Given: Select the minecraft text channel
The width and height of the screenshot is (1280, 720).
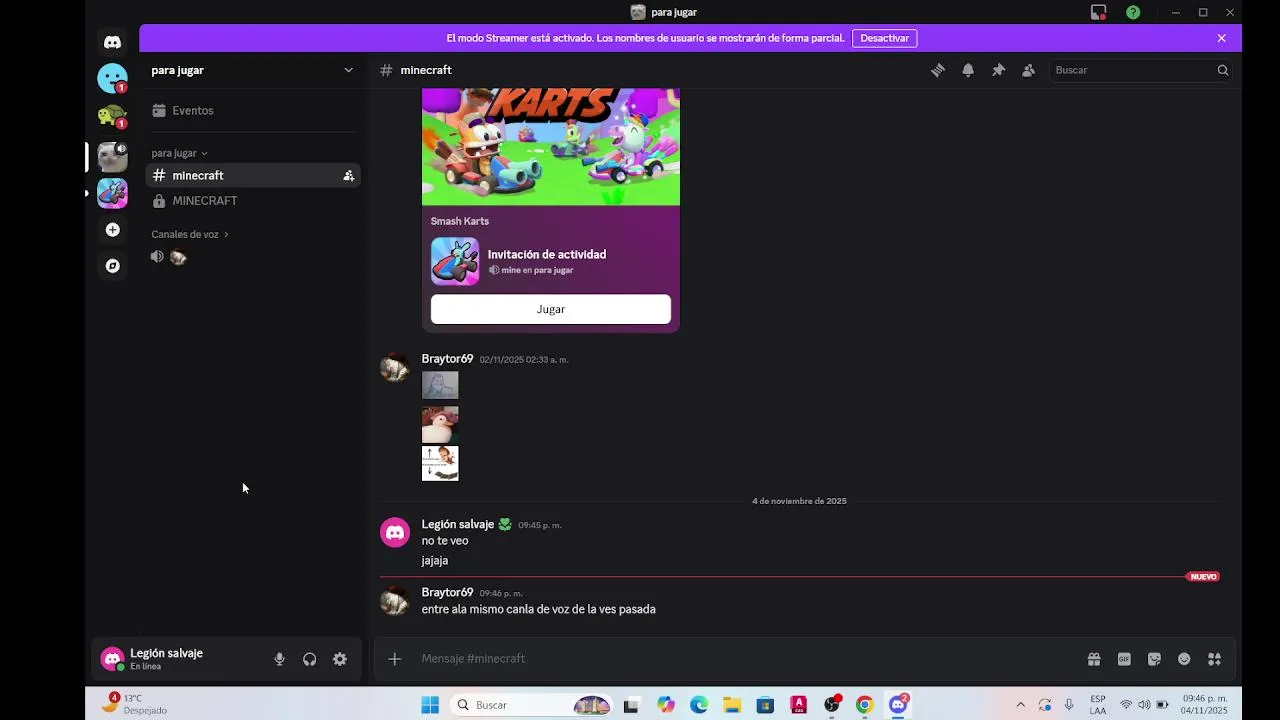Looking at the screenshot, I should point(253,175).
